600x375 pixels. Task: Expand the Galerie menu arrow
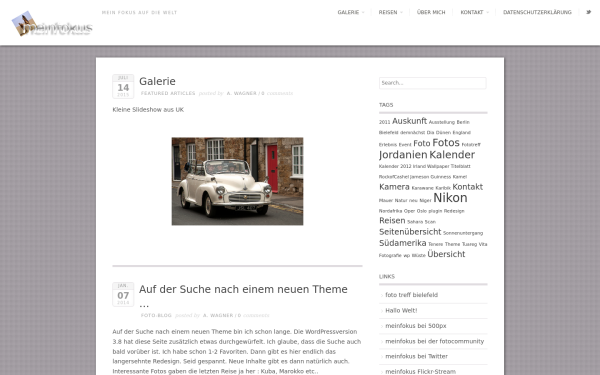(x=363, y=13)
